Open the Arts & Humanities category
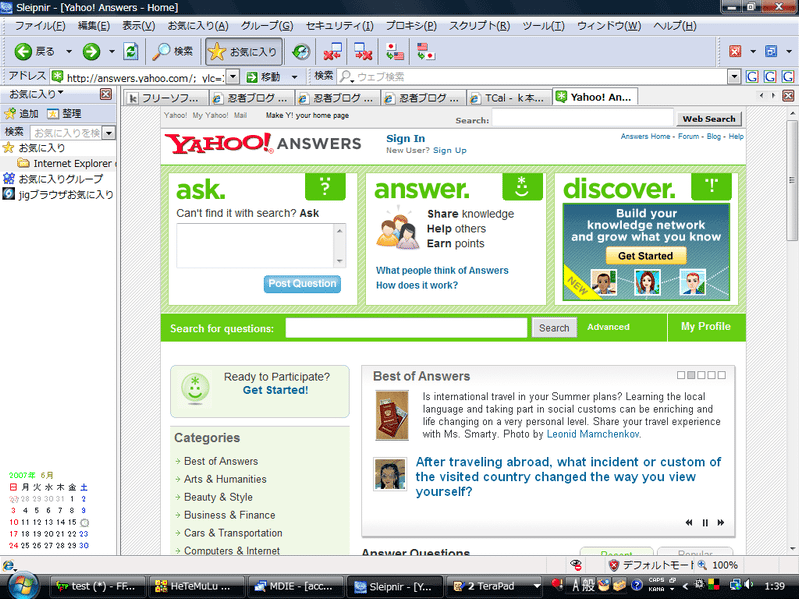The image size is (799, 599). coord(225,479)
